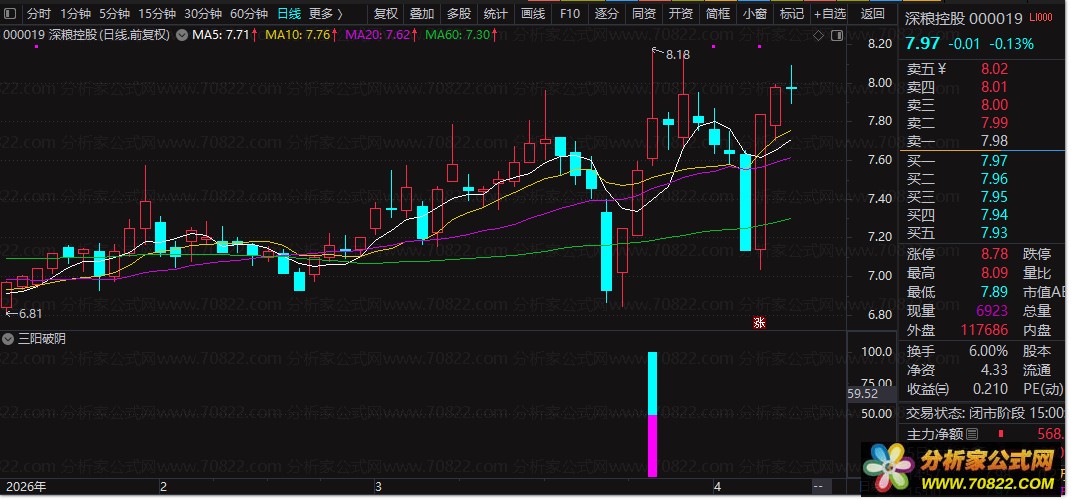Click the 涨停 value 8.78
Image resolution: width=1071 pixels, height=500 pixels.
[994, 255]
